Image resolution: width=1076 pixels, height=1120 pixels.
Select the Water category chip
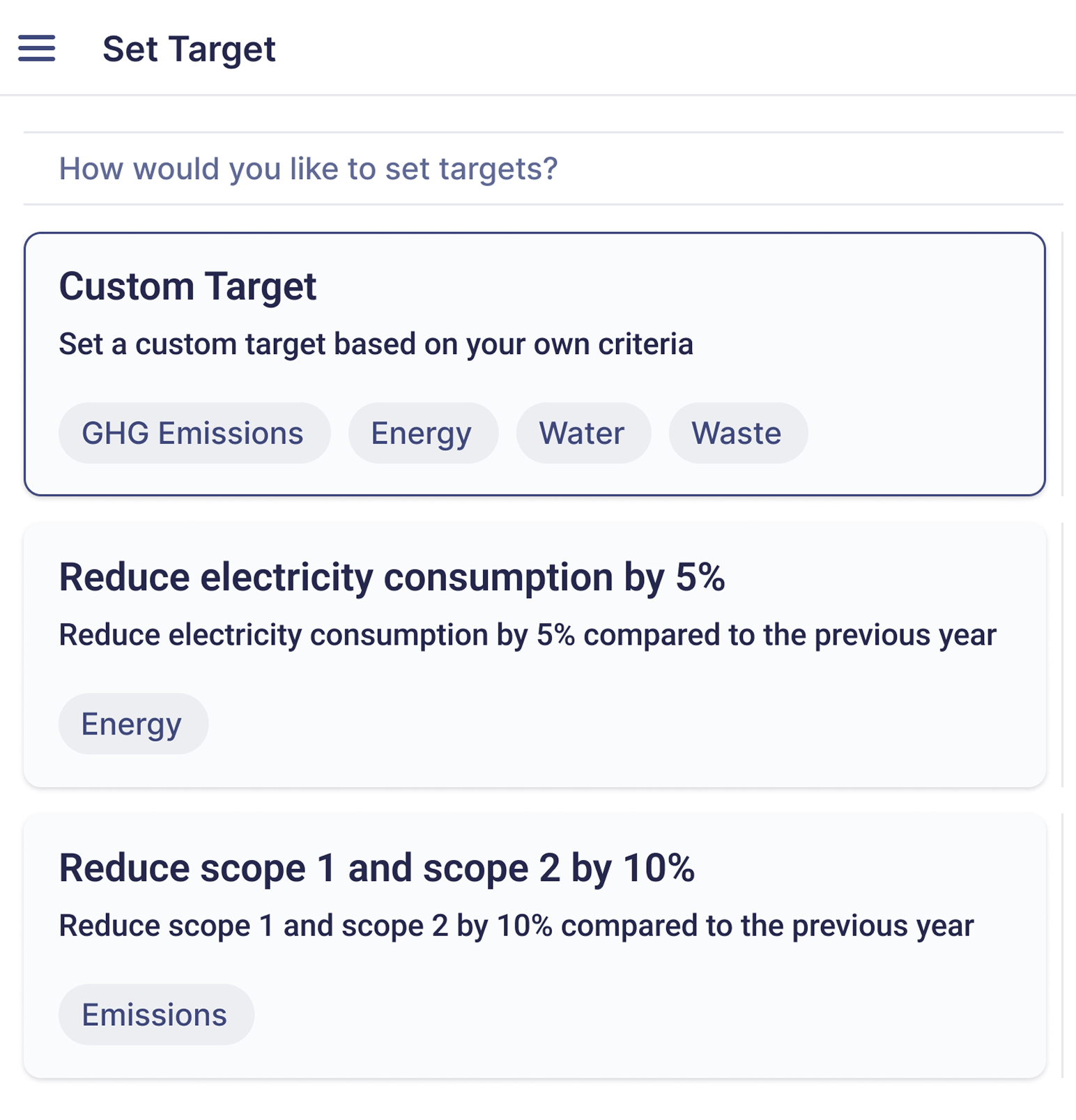(582, 434)
